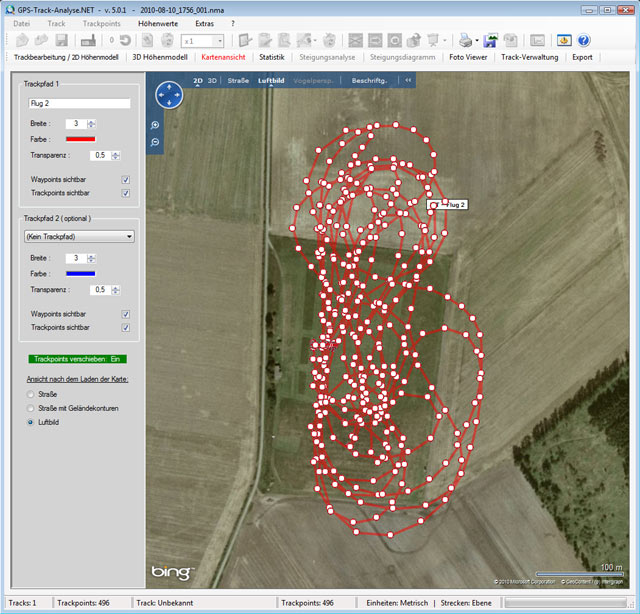Click the copy image toolbar icon
This screenshot has height=614, width=640.
click(x=511, y=40)
